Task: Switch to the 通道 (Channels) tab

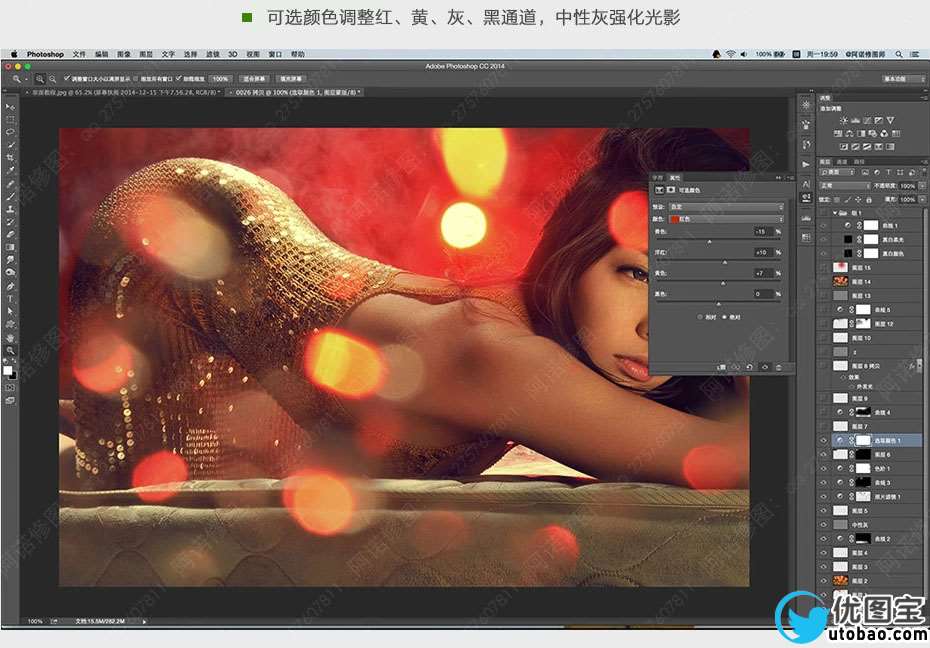Action: (x=842, y=161)
